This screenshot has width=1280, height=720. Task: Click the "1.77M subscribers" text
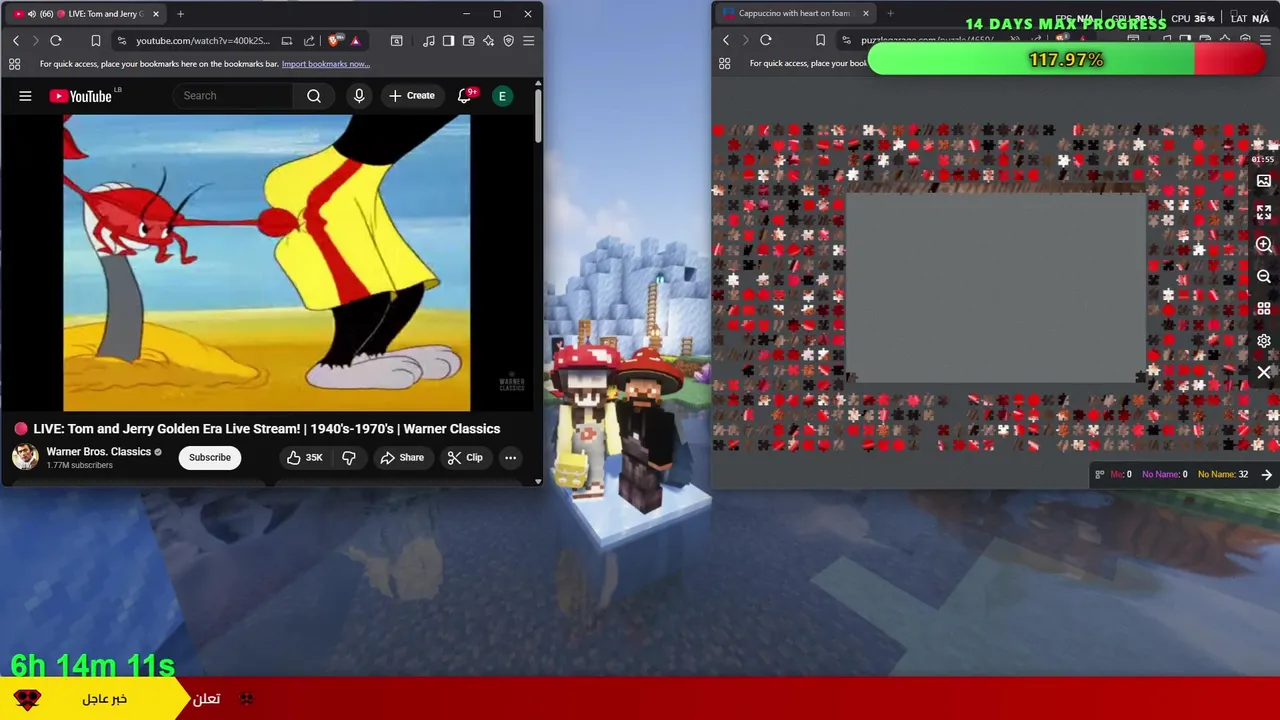(x=79, y=466)
